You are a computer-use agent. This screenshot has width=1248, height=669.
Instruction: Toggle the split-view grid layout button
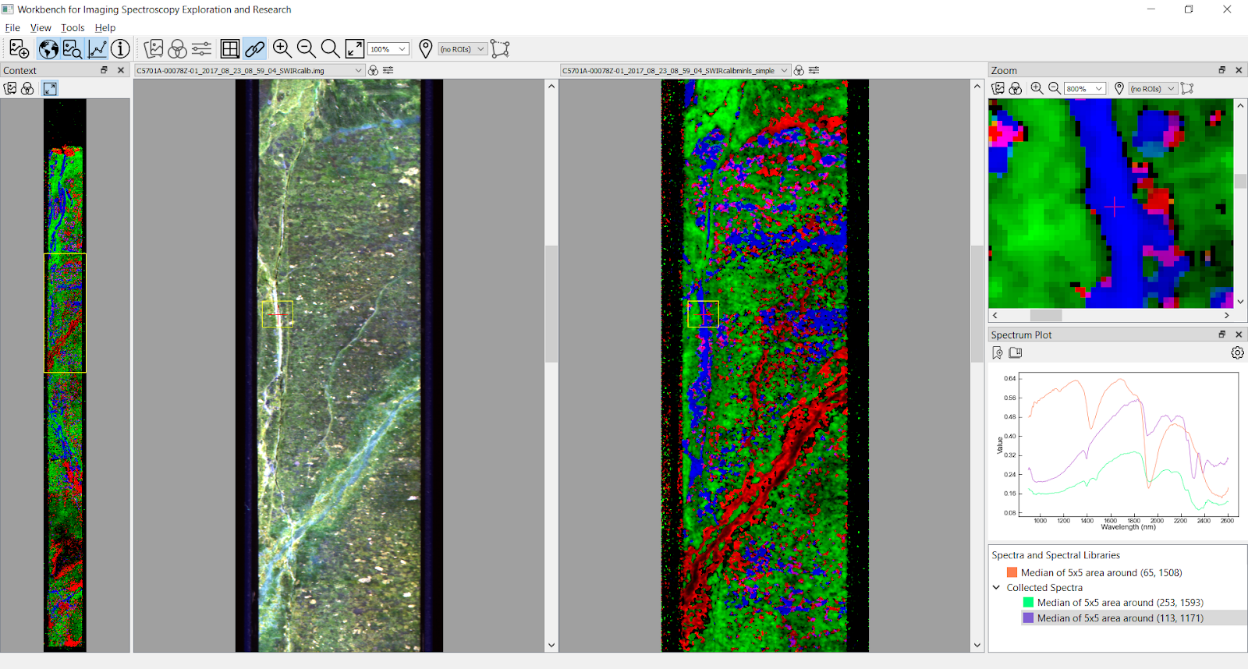click(230, 49)
